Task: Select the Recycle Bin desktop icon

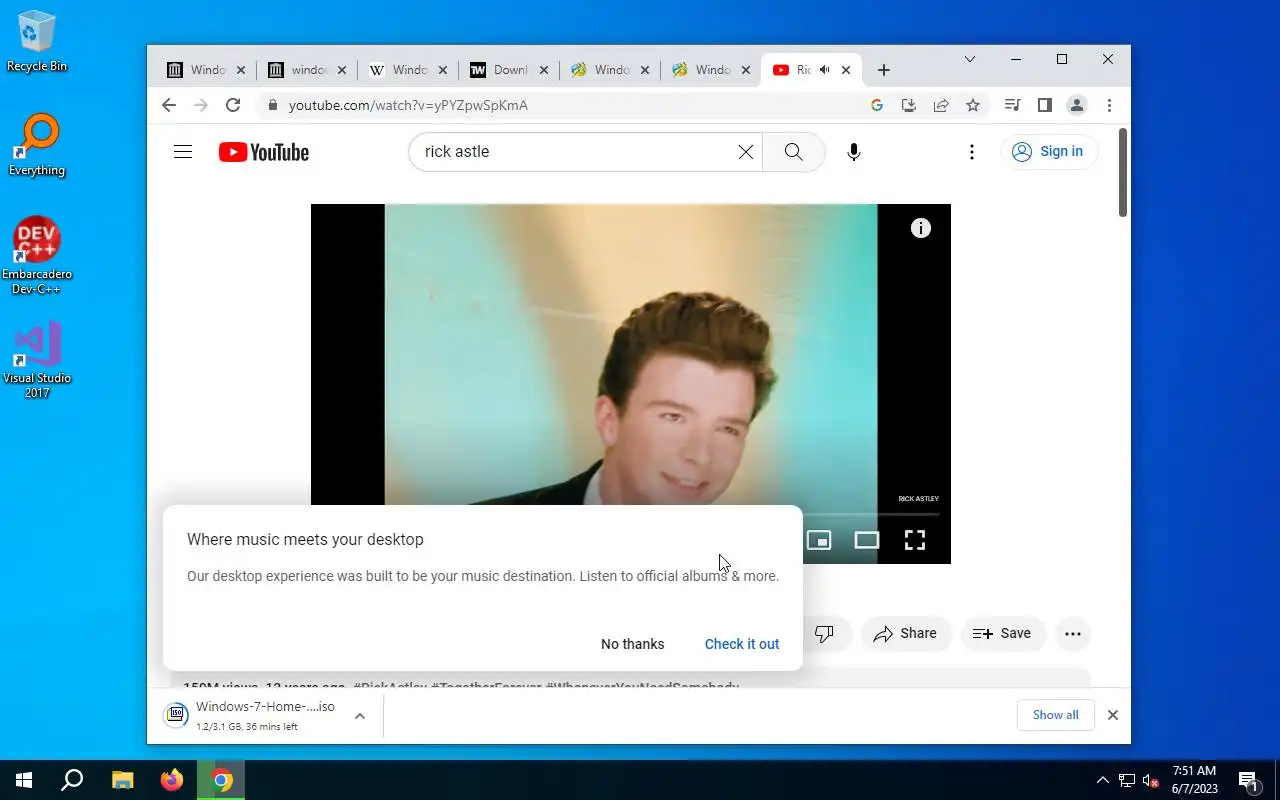Action: [37, 42]
